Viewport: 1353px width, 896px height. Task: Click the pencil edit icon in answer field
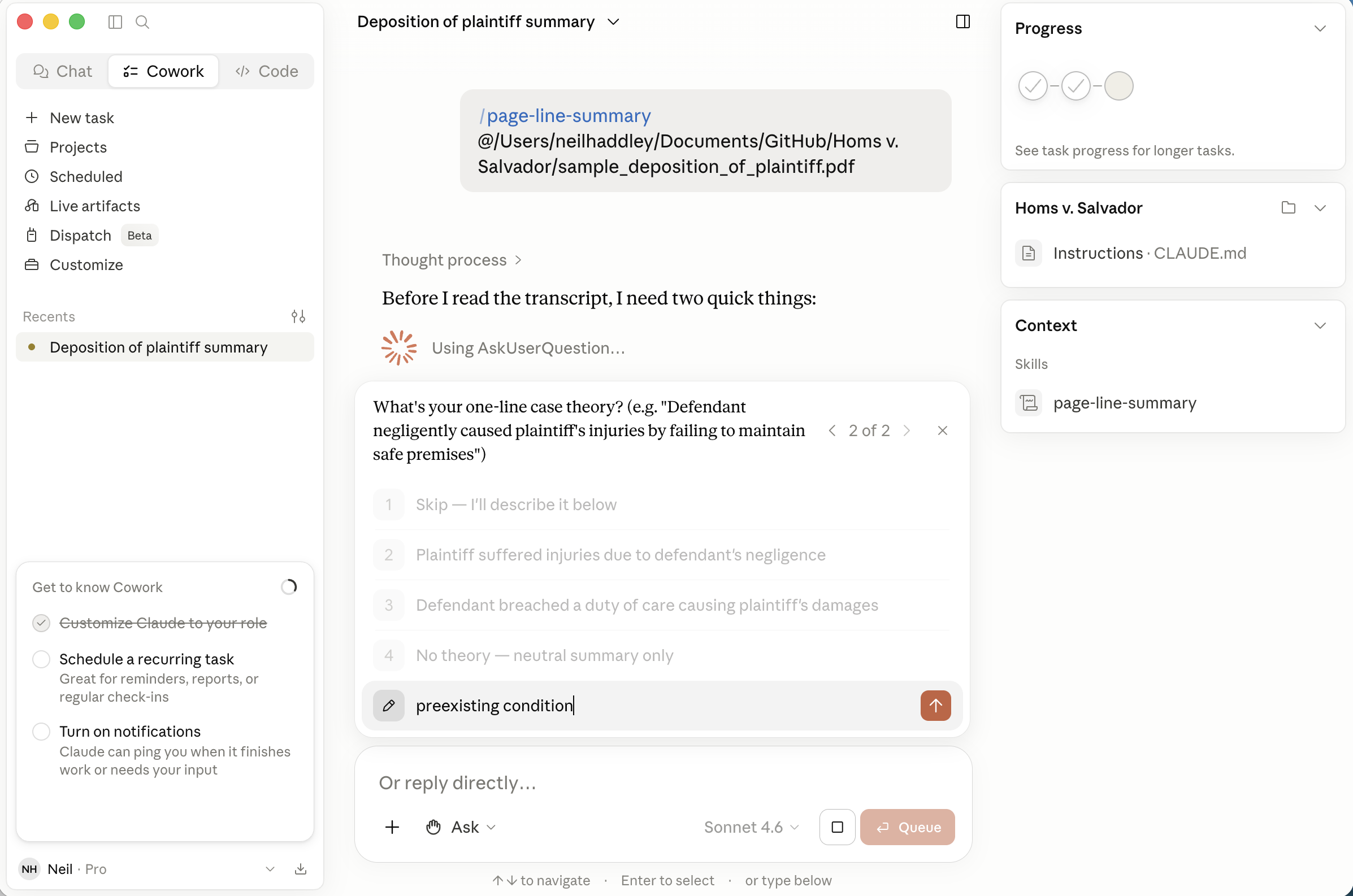tap(389, 706)
